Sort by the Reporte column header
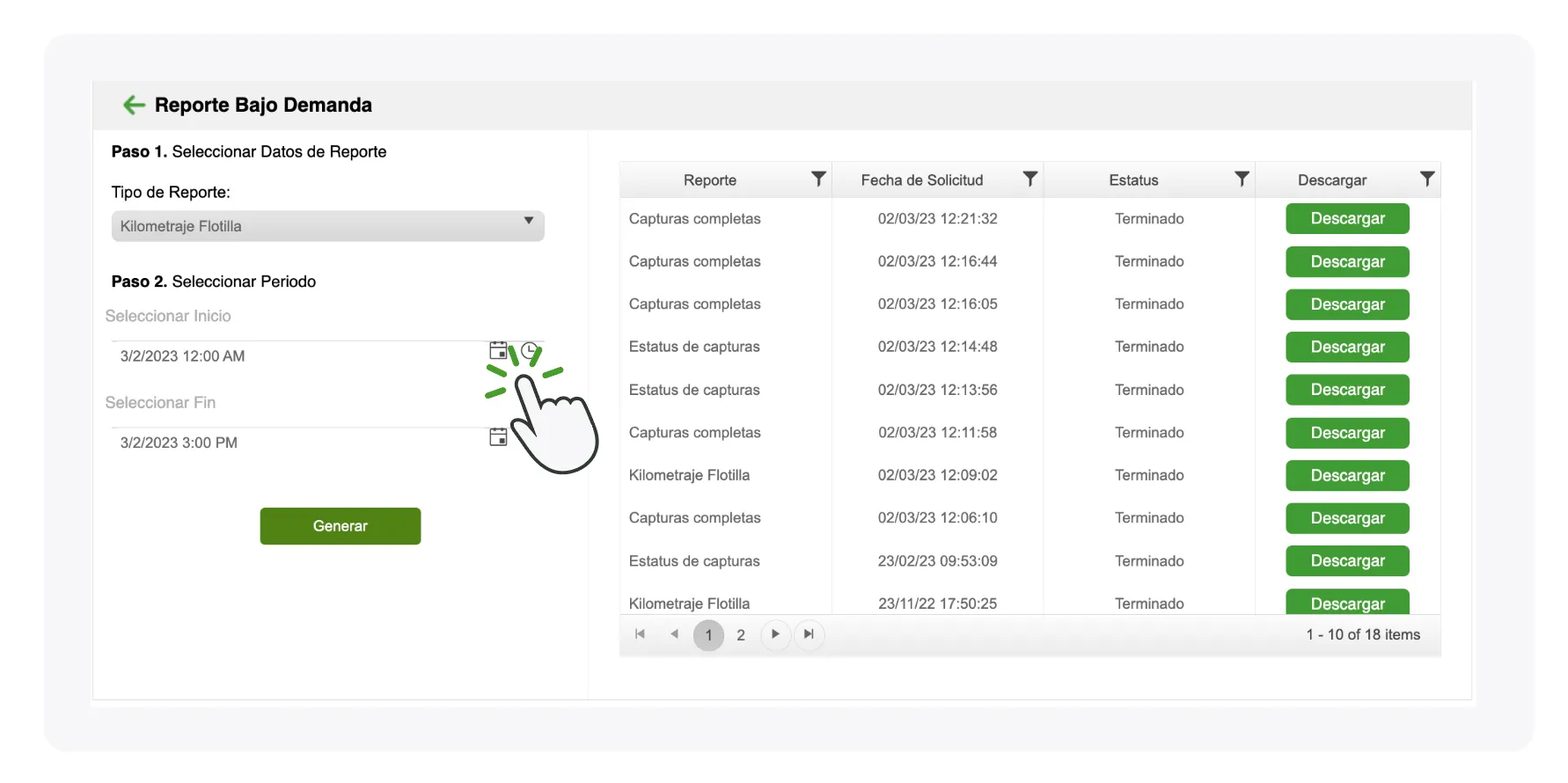The height and width of the screenshot is (783, 1568). (x=710, y=180)
